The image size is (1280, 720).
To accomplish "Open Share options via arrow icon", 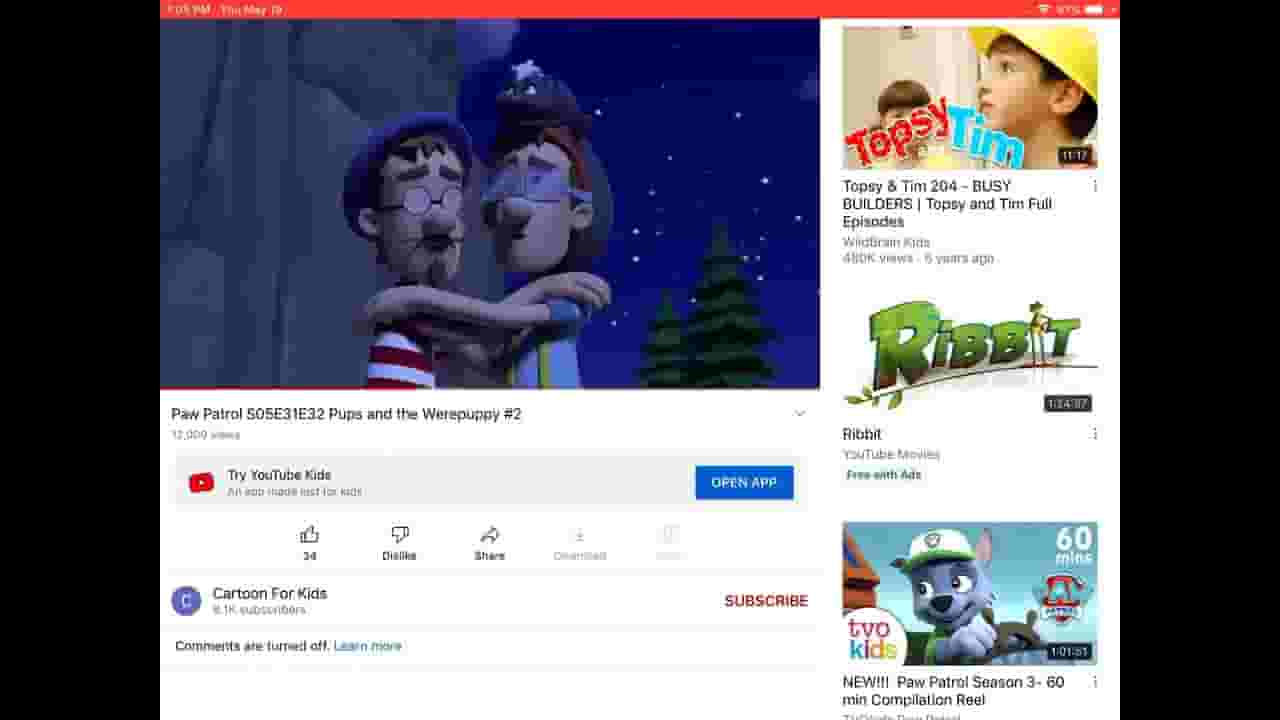I will [490, 535].
